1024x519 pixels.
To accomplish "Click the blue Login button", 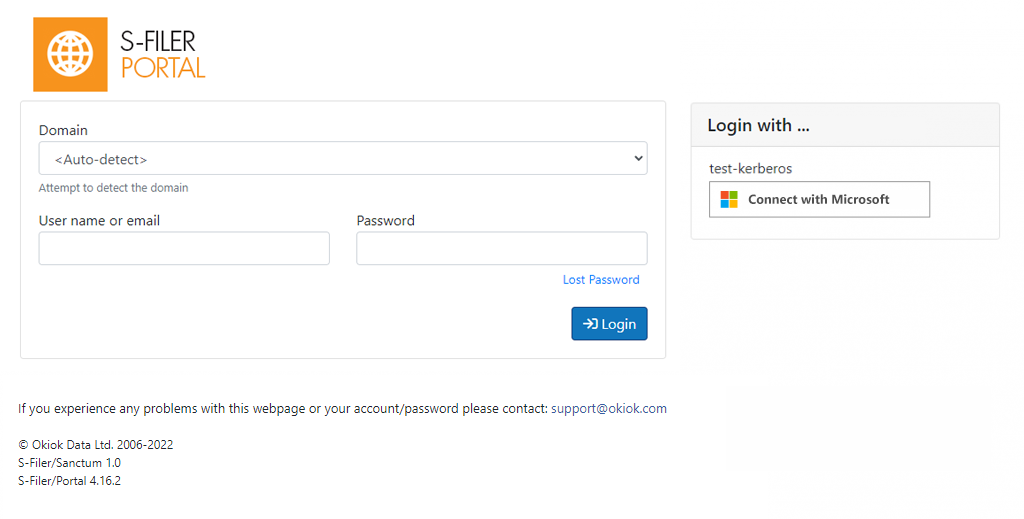I will (609, 324).
